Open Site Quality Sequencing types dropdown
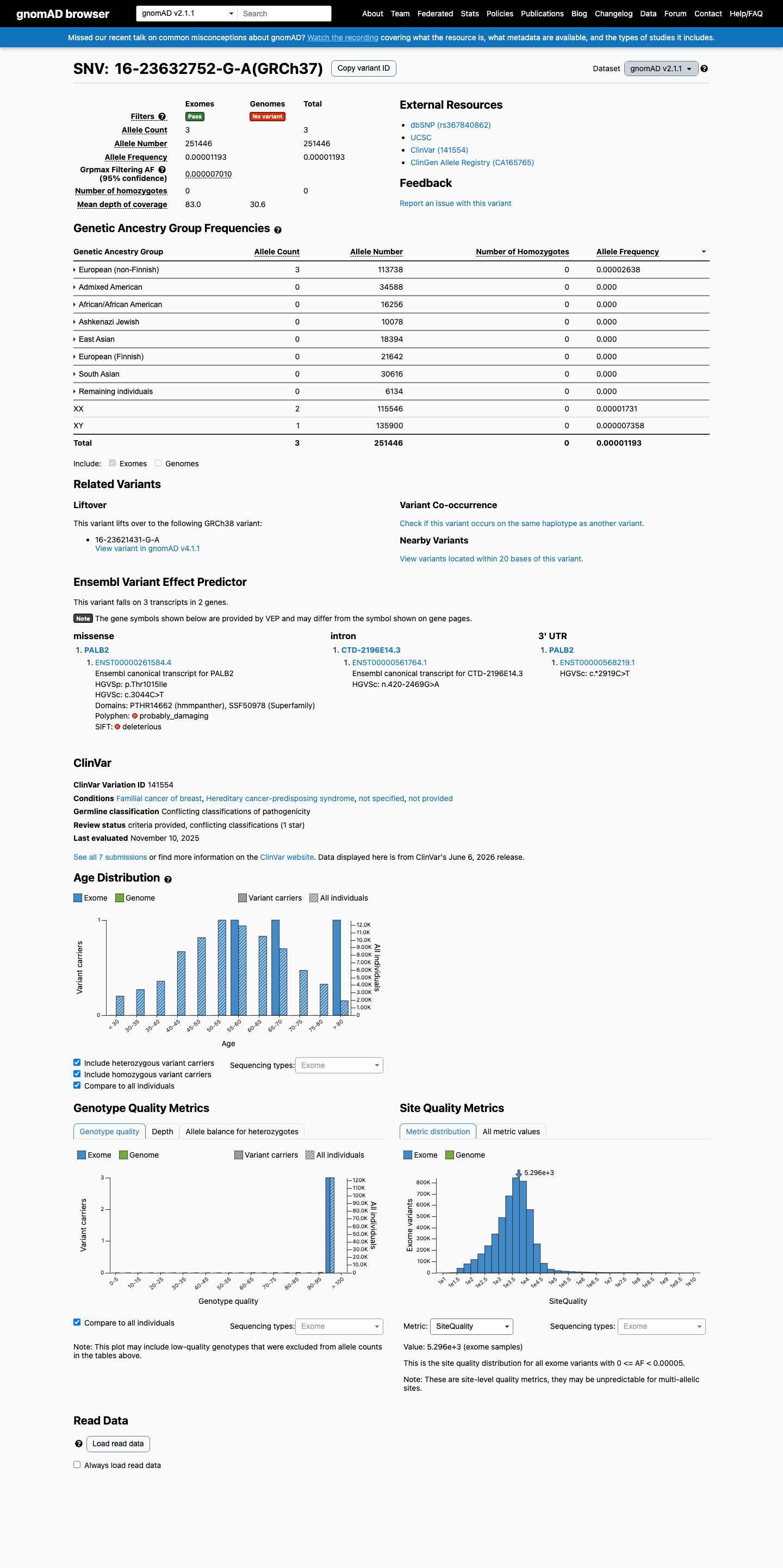 click(661, 1326)
